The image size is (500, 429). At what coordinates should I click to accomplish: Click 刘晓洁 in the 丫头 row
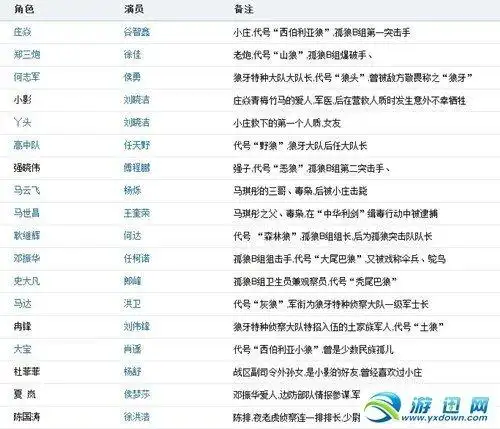tap(137, 122)
